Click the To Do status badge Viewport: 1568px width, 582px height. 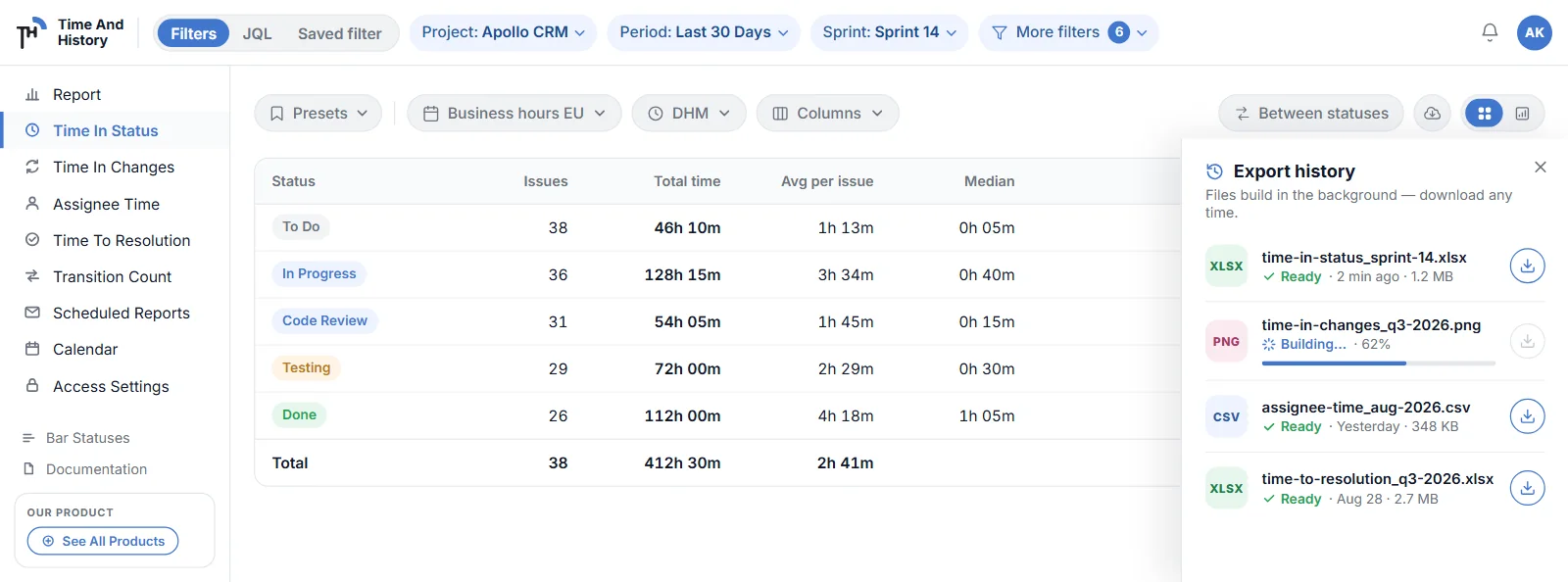point(301,226)
